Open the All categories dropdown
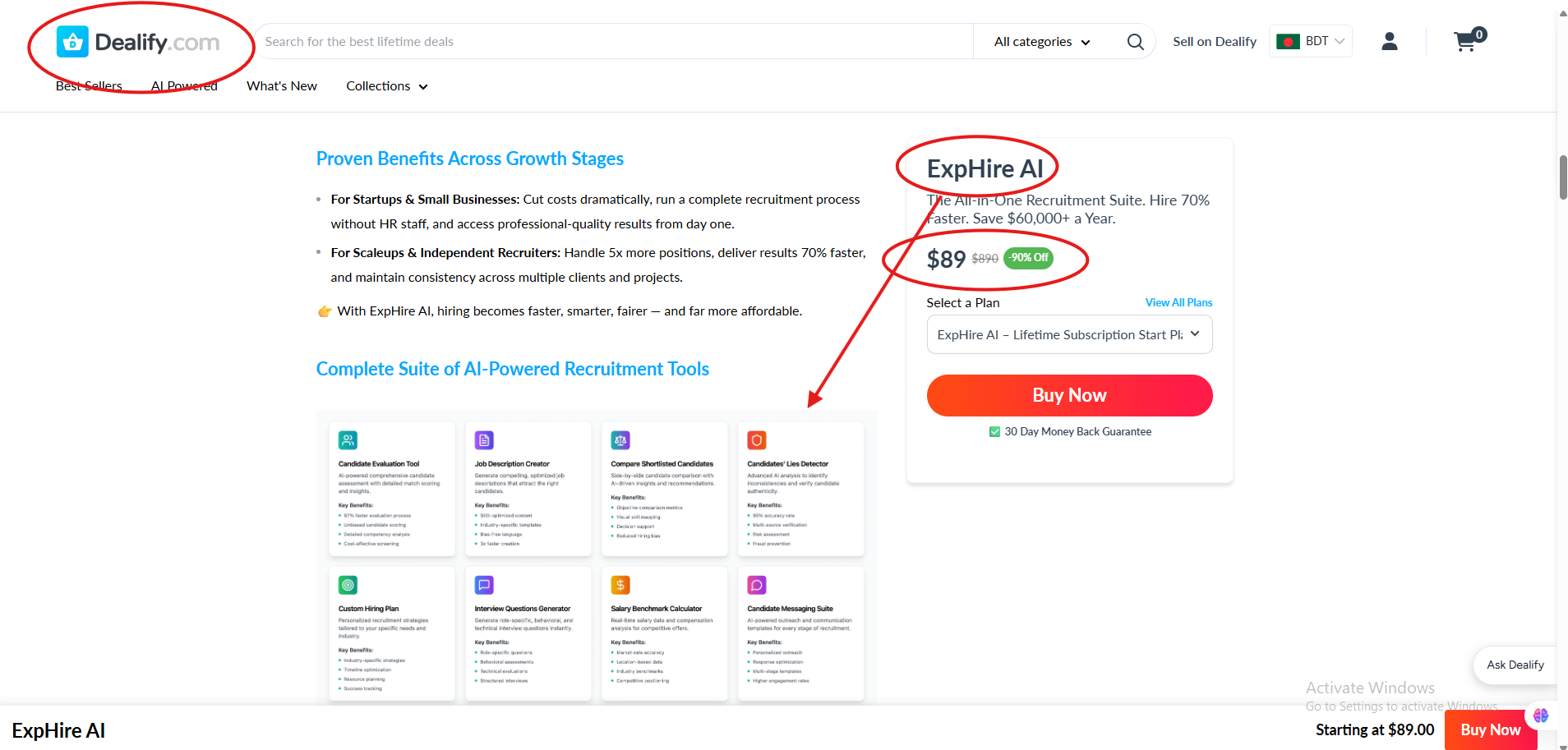This screenshot has width=1568, height=750. 1040,41
